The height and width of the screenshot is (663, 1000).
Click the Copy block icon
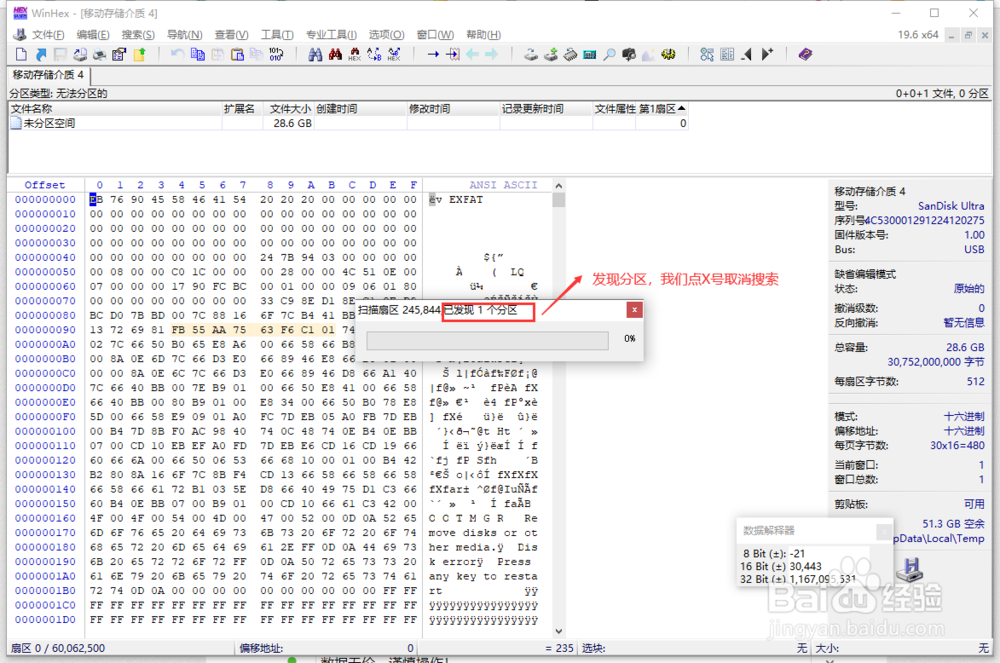(x=198, y=54)
